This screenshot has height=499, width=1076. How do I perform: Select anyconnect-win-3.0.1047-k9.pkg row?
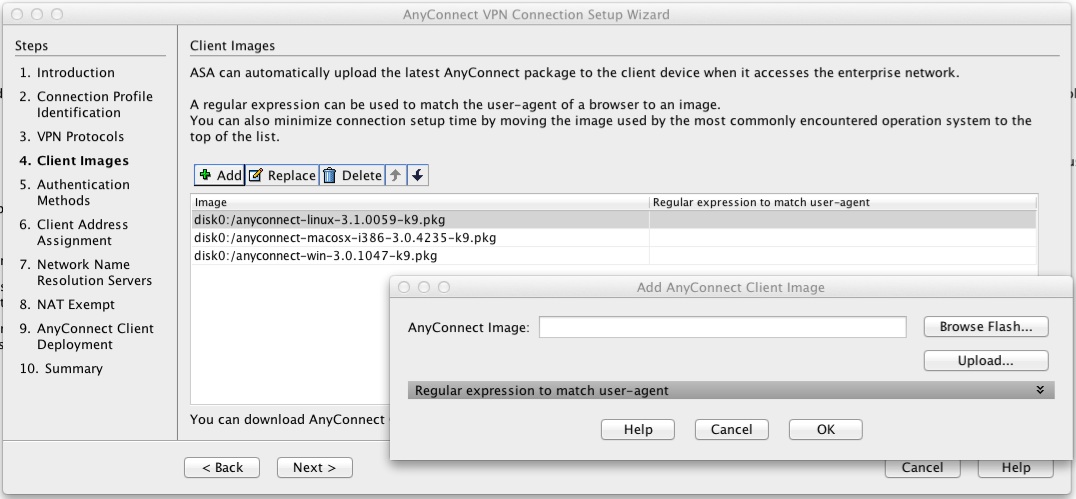pos(613,255)
